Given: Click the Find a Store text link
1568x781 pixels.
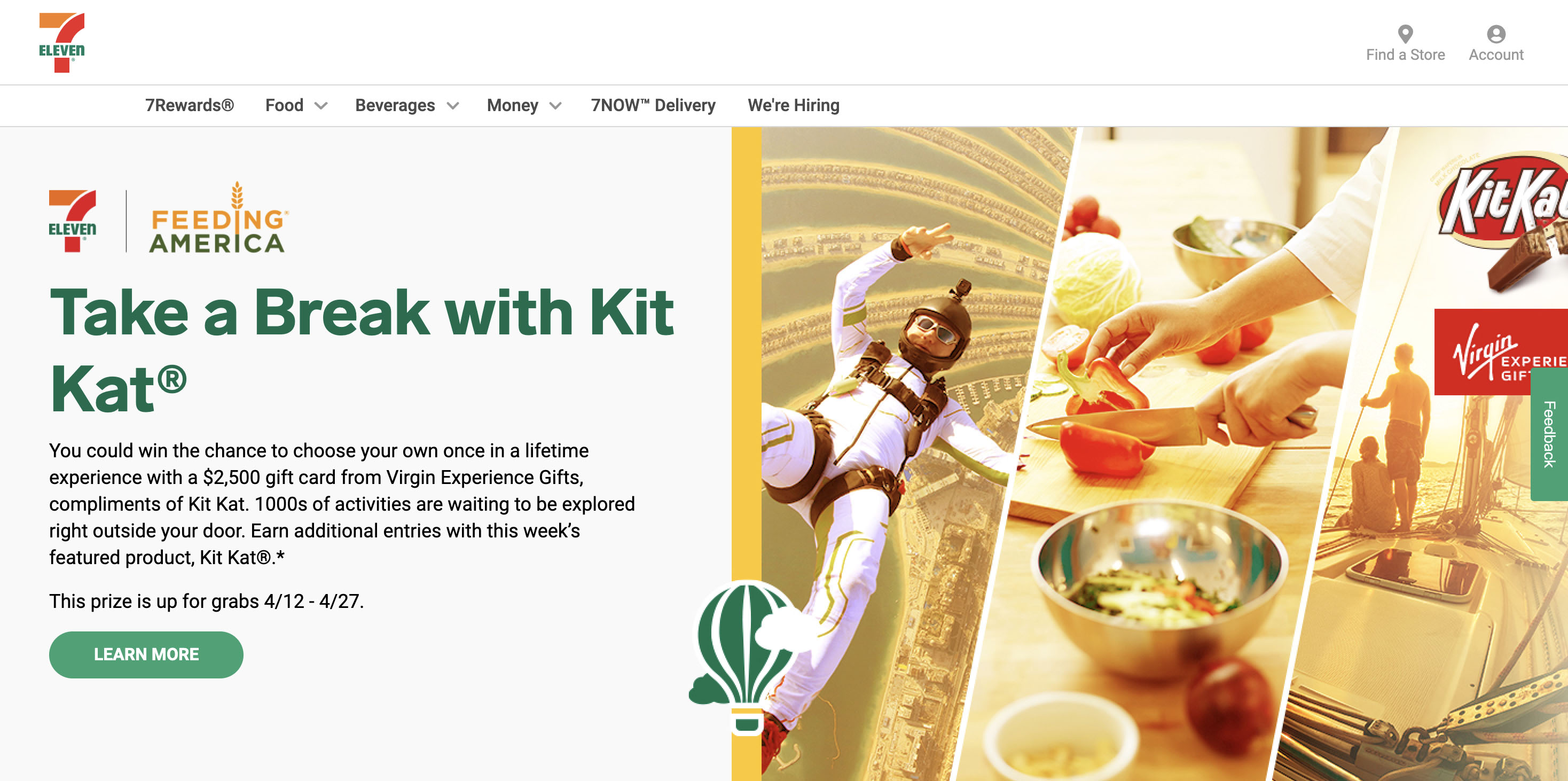Looking at the screenshot, I should pos(1405,55).
